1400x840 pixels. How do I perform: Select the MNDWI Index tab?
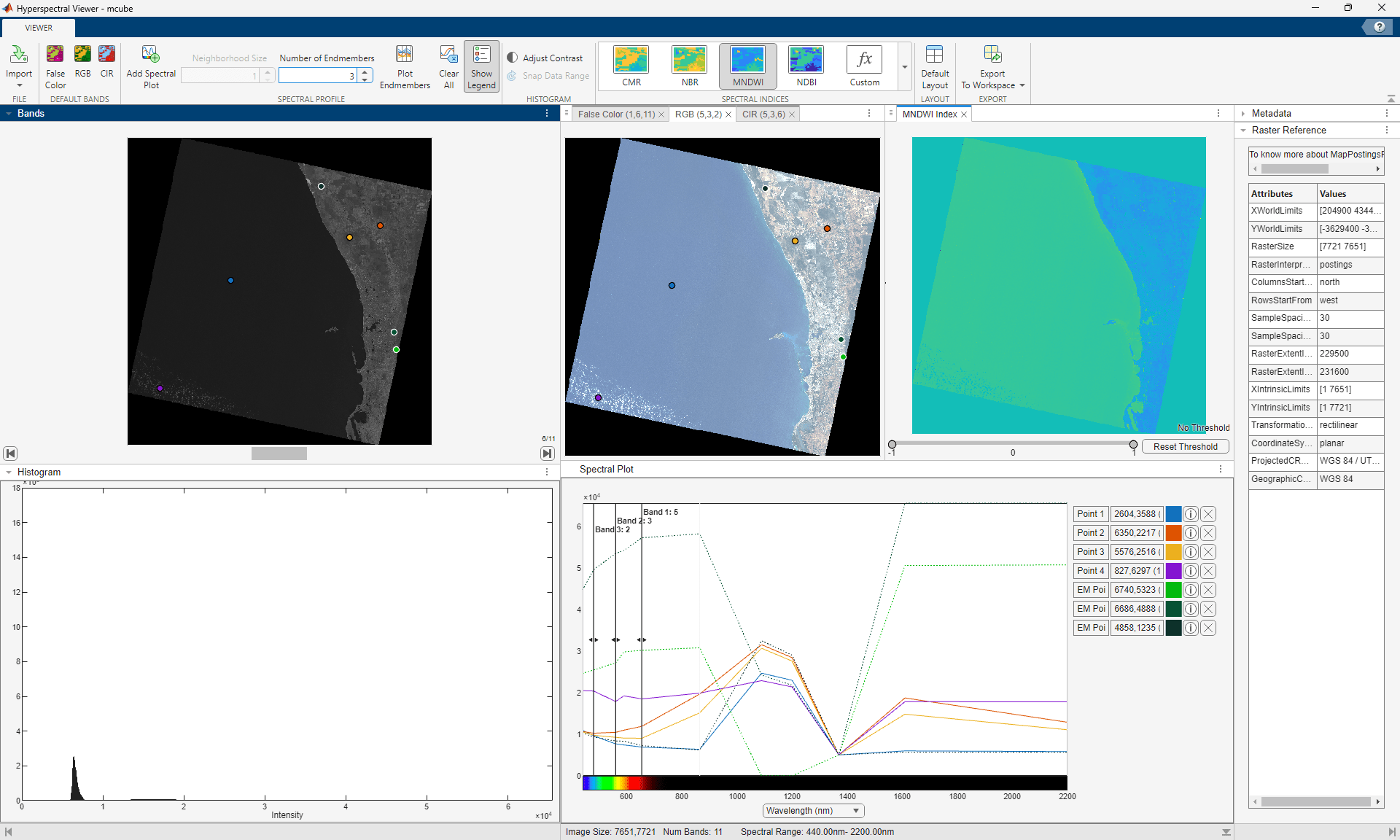931,114
